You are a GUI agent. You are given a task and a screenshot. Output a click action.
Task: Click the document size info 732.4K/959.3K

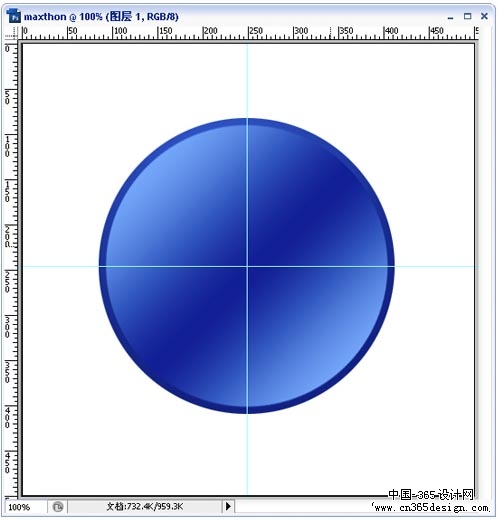pos(144,507)
